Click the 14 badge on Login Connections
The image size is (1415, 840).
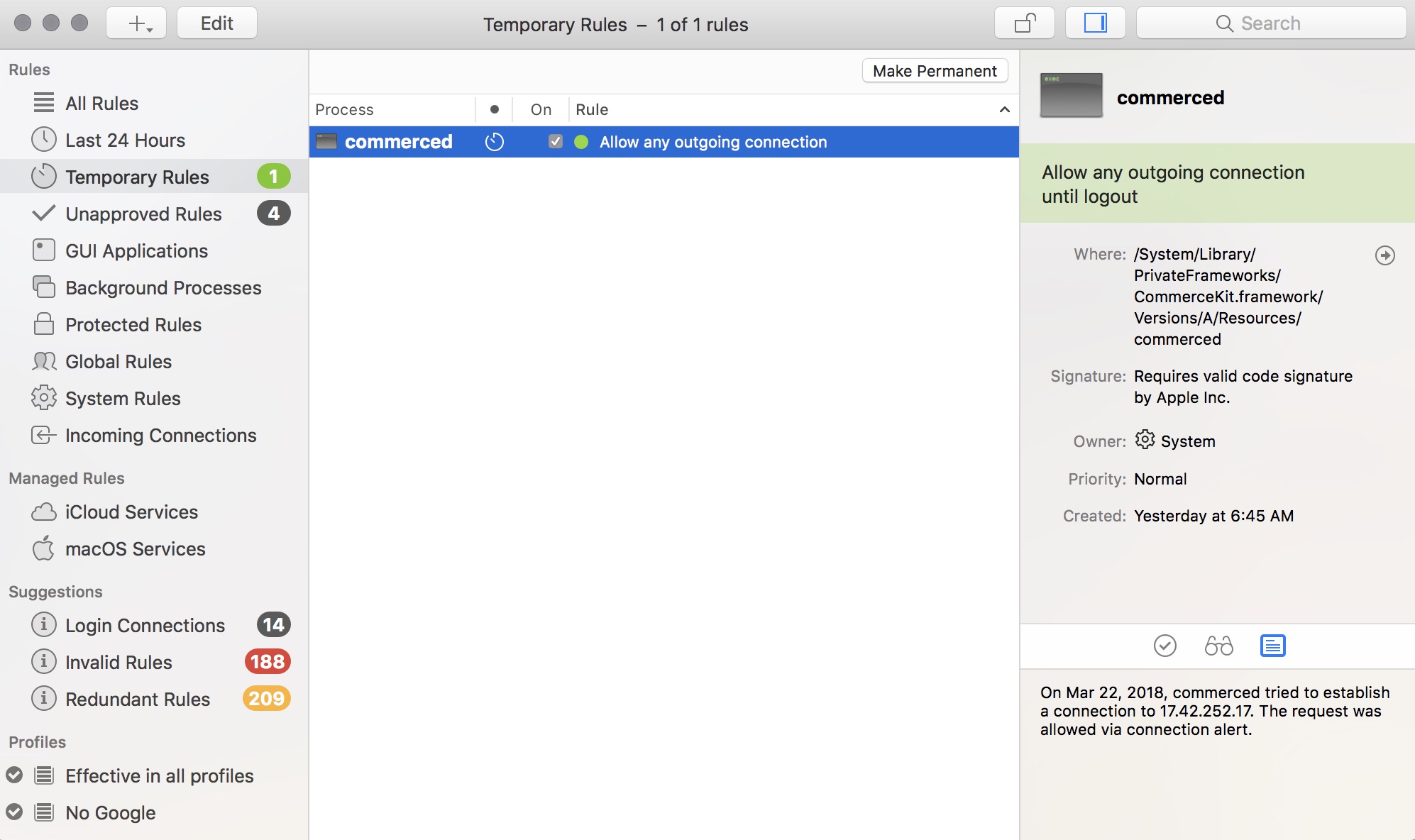point(273,624)
